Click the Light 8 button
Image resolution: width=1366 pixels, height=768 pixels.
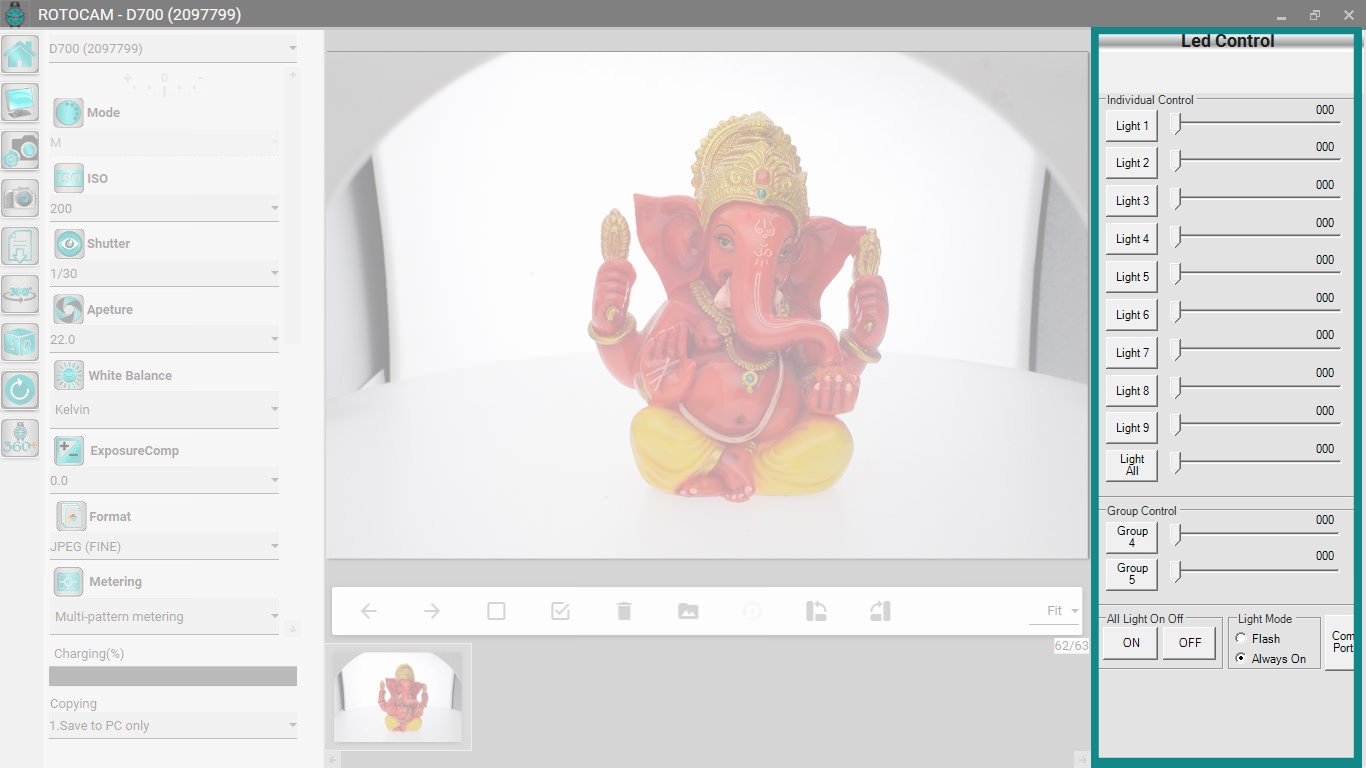coord(1132,391)
